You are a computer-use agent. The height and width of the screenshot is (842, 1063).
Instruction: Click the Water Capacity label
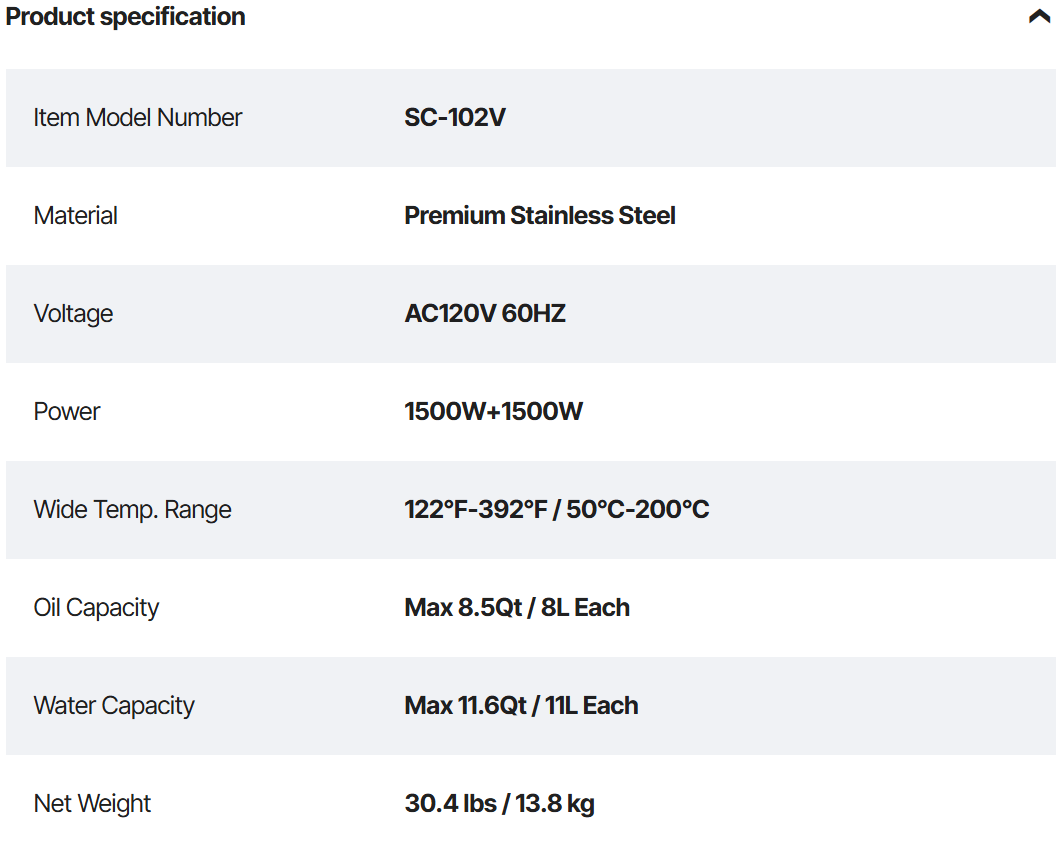(114, 705)
